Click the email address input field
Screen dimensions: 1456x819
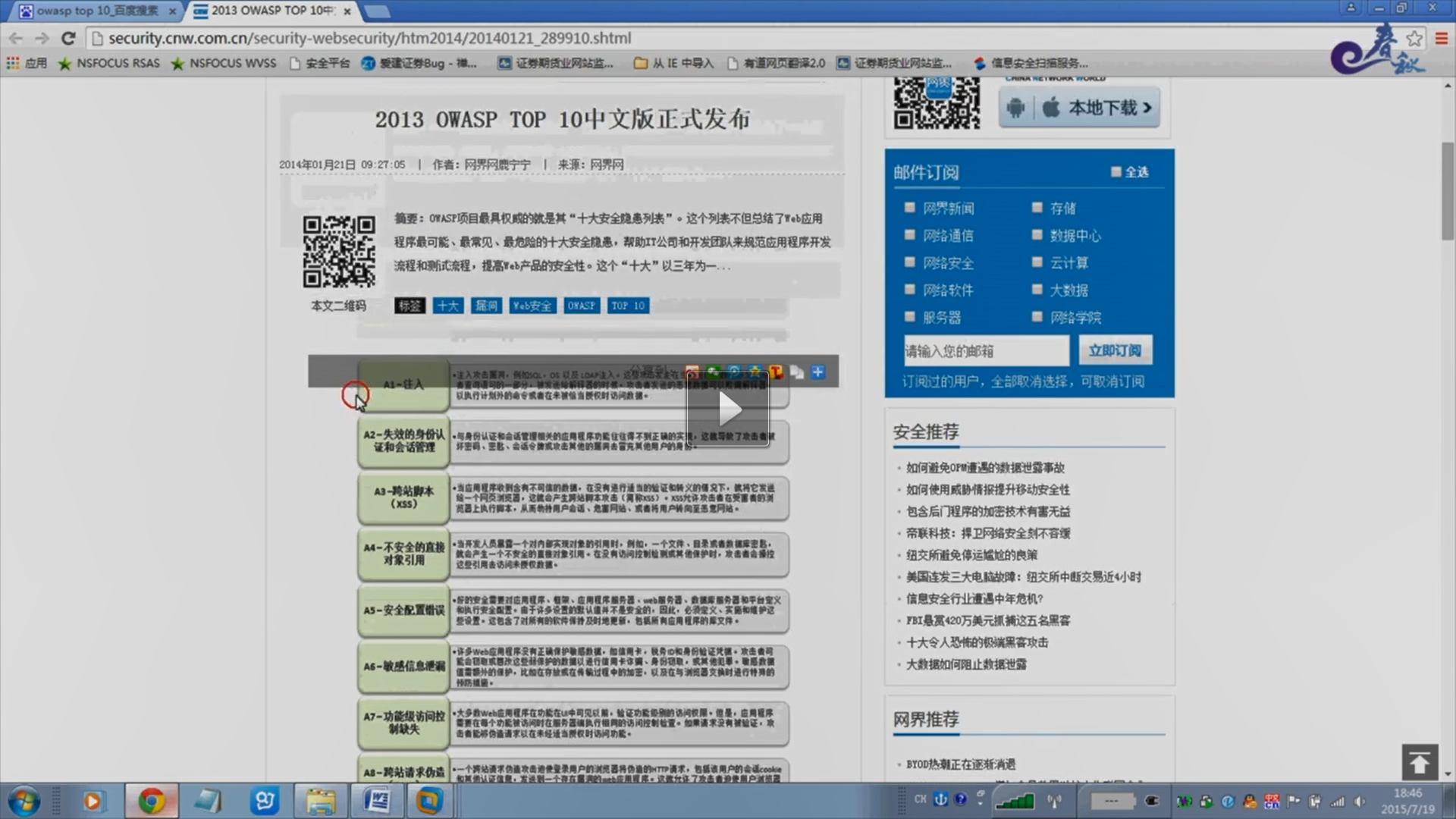coord(986,350)
